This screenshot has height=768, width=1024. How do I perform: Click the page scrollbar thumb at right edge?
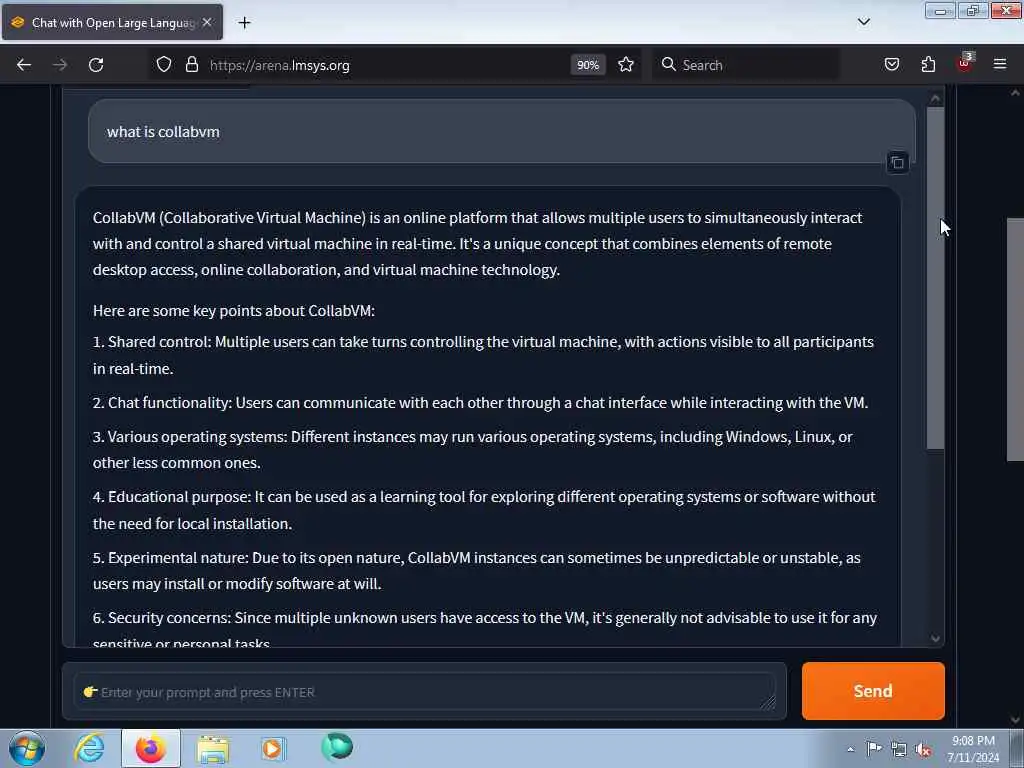pos(1015,340)
